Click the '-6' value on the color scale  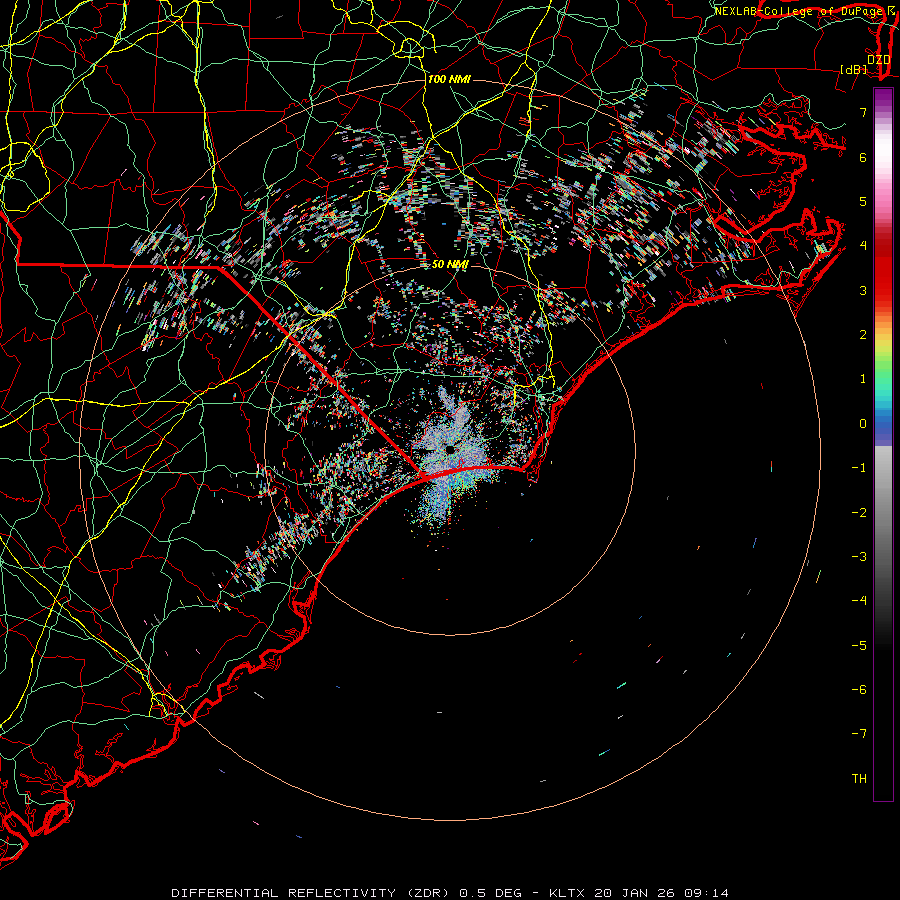859,689
